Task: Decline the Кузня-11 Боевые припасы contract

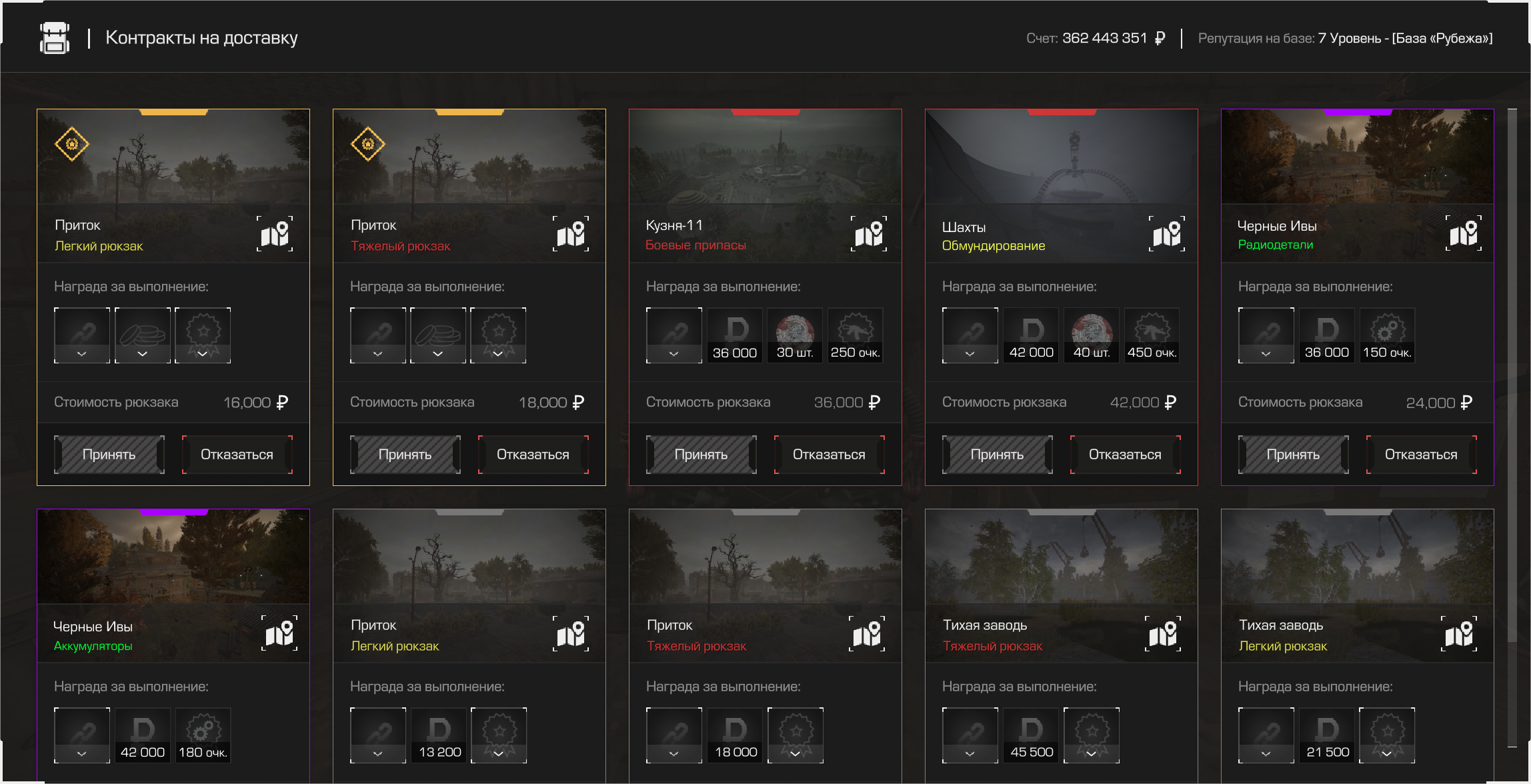Action: click(x=829, y=455)
